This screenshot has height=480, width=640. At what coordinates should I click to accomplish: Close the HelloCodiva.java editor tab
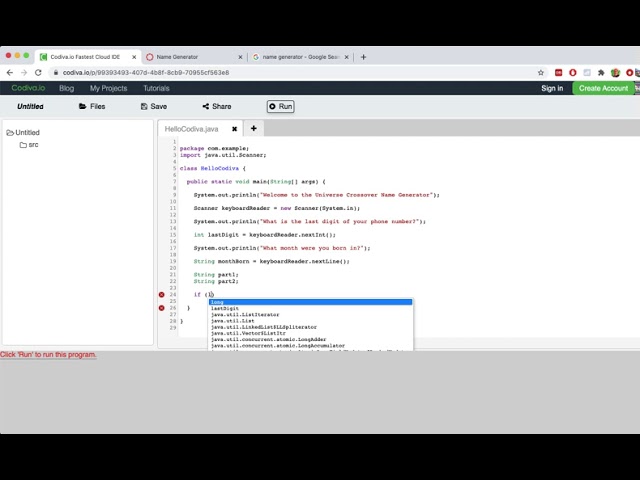pos(234,129)
